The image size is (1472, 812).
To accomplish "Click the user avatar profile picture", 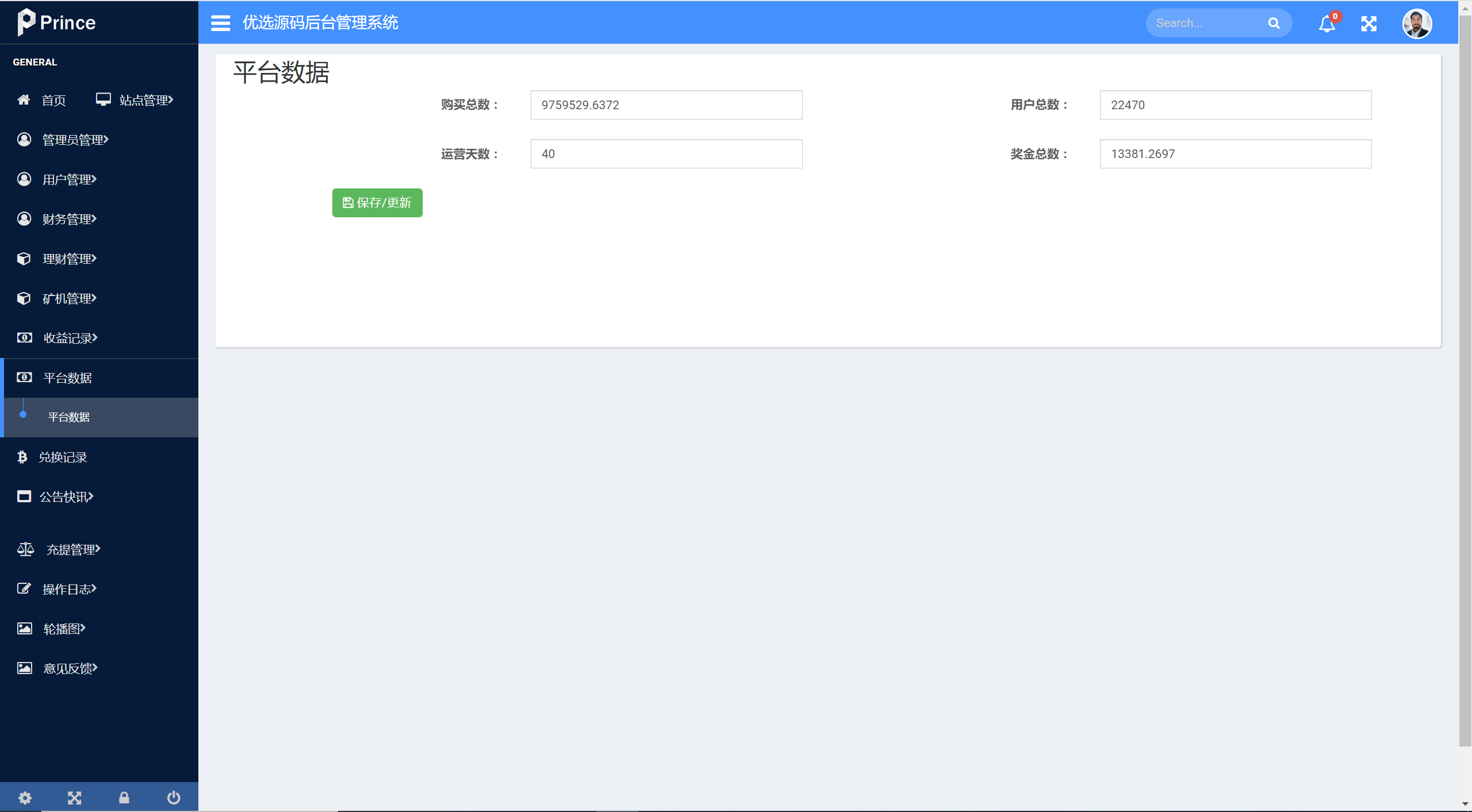I will (x=1416, y=24).
